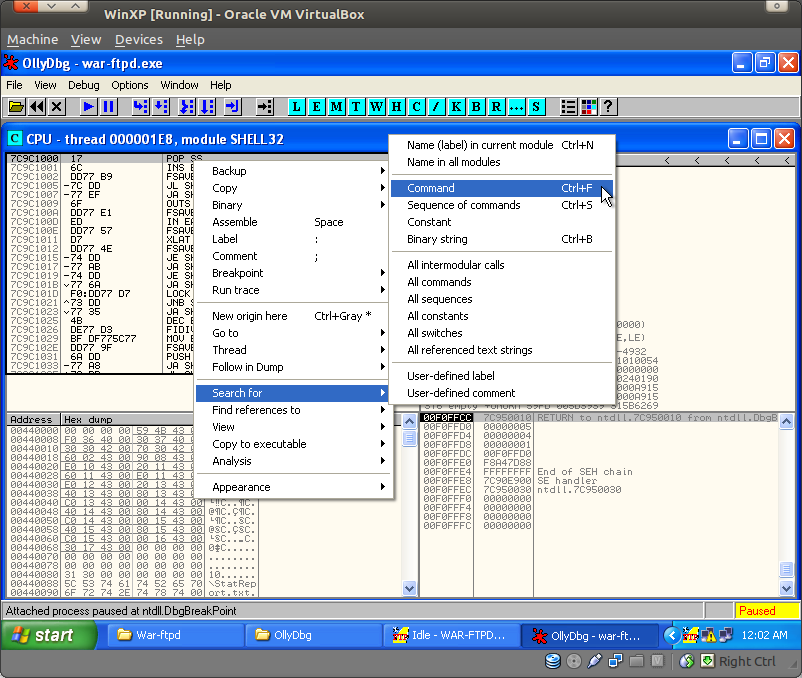Expand Find references to submenu
The width and height of the screenshot is (802, 678).
point(292,410)
